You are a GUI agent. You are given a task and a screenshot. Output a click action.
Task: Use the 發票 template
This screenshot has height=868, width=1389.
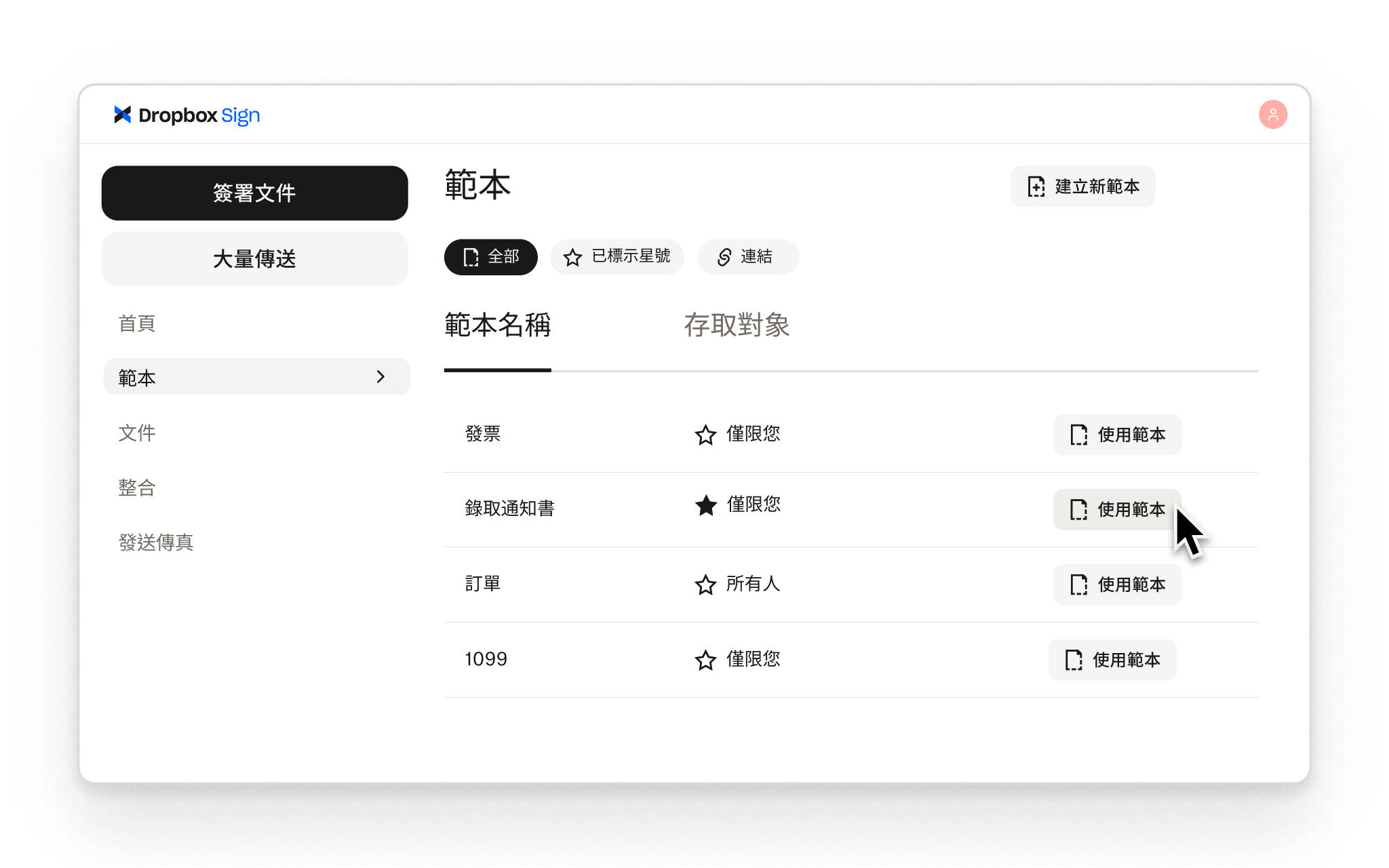pos(1117,435)
